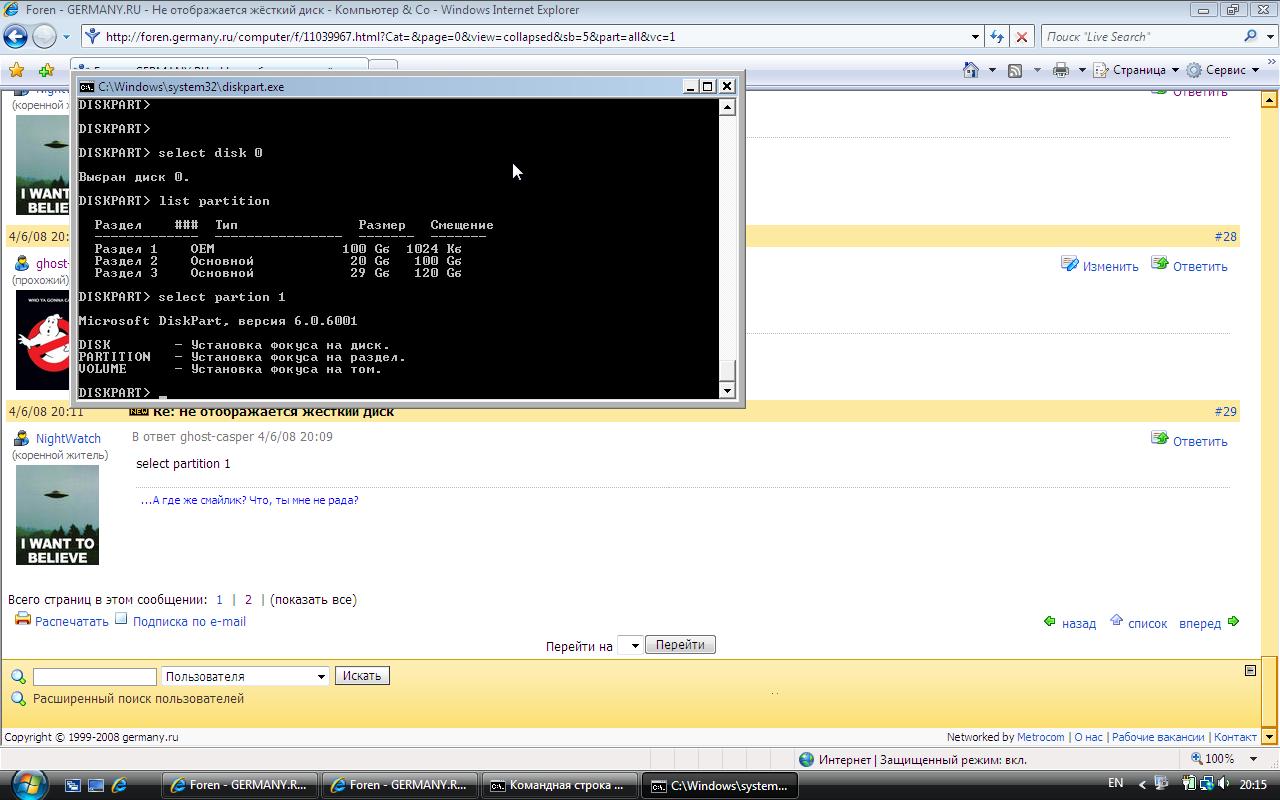Switch to Командная строка taskbar button
The image size is (1280, 800).
point(557,785)
